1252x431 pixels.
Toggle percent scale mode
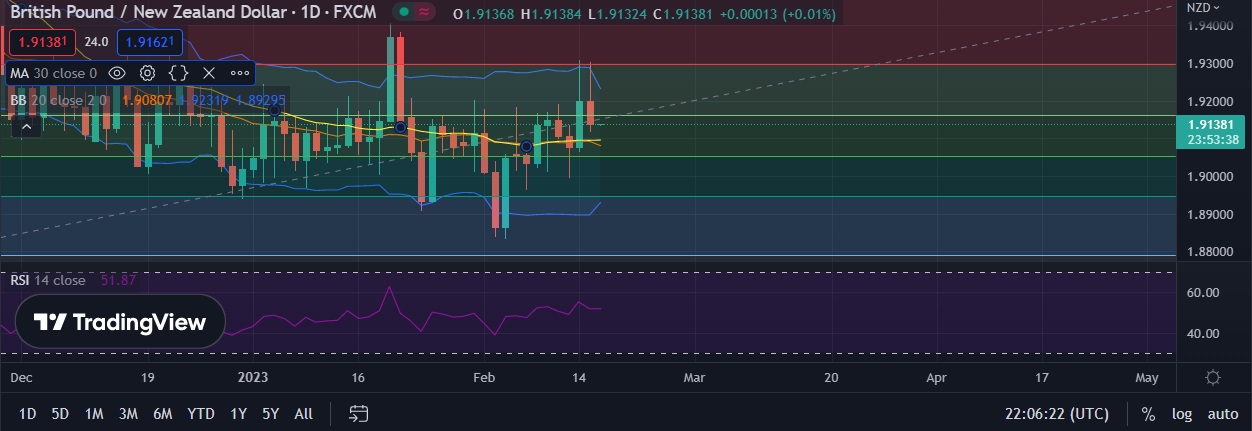(x=1148, y=414)
